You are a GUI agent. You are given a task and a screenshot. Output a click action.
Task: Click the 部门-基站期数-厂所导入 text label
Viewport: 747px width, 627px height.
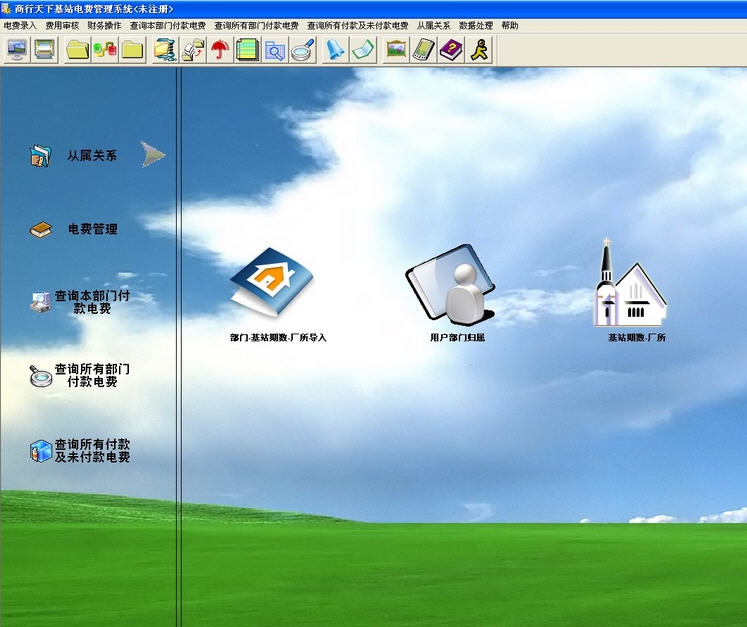pyautogui.click(x=278, y=338)
